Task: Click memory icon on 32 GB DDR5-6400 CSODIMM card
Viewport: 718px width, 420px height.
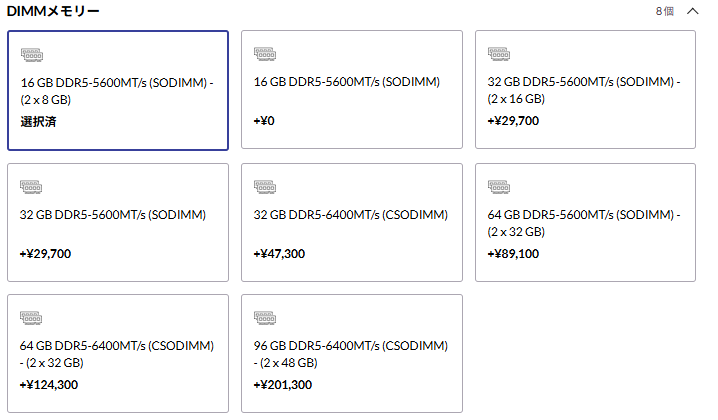Action: click(x=265, y=187)
